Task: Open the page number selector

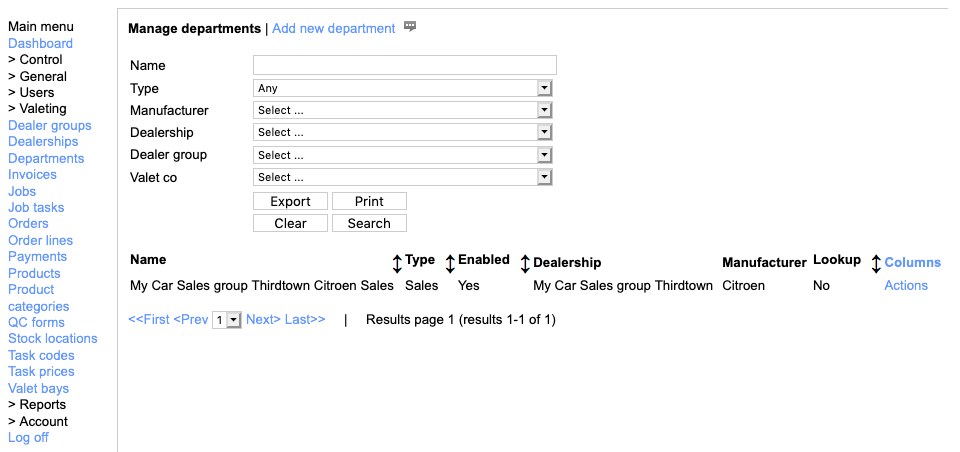Action: tap(227, 320)
